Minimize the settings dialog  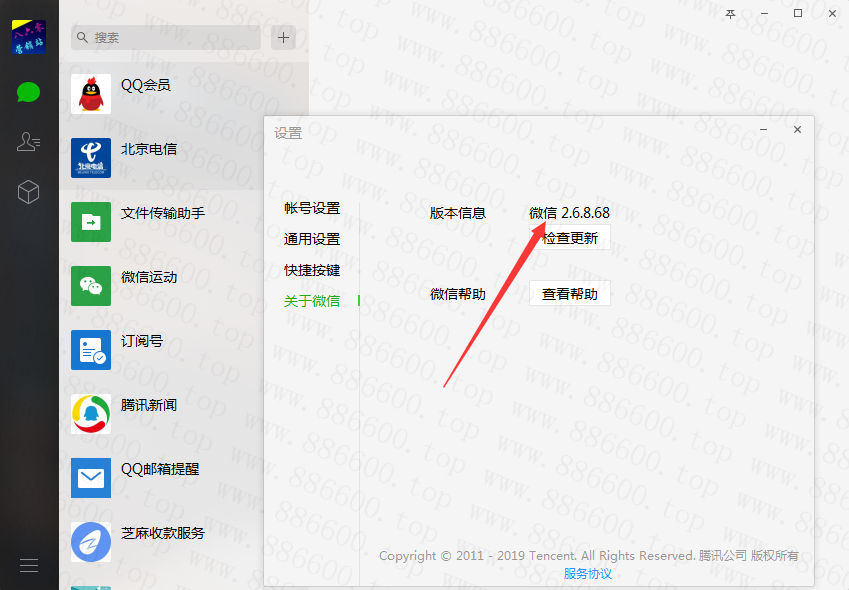click(763, 130)
